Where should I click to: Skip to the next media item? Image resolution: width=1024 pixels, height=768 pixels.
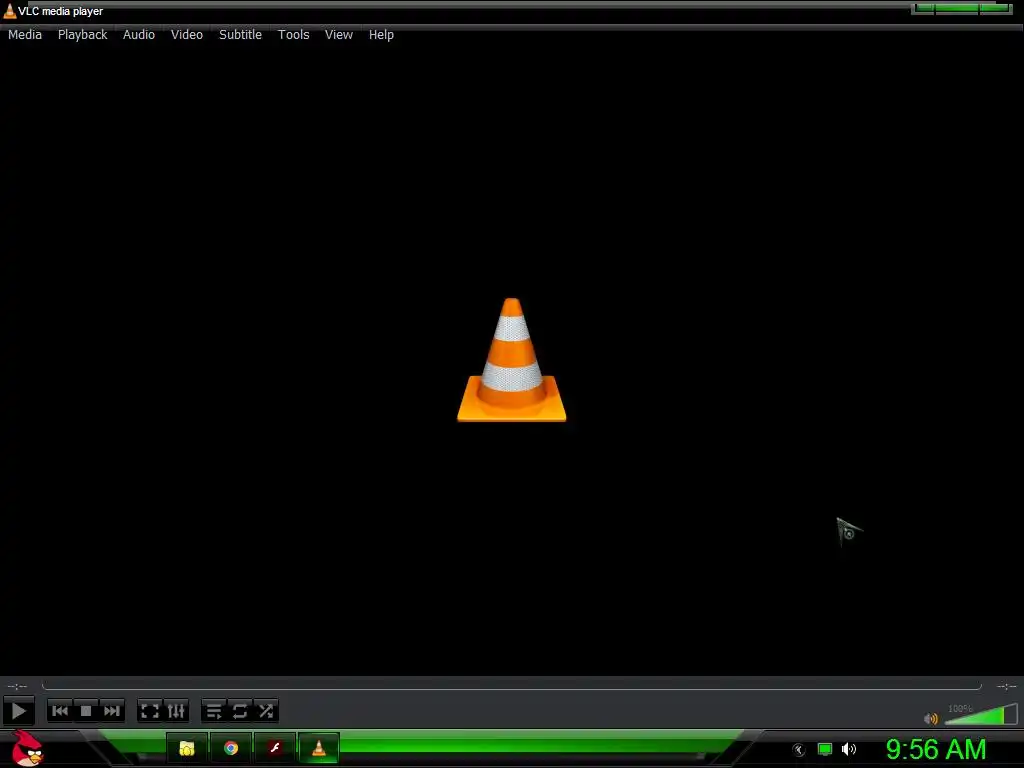click(112, 711)
